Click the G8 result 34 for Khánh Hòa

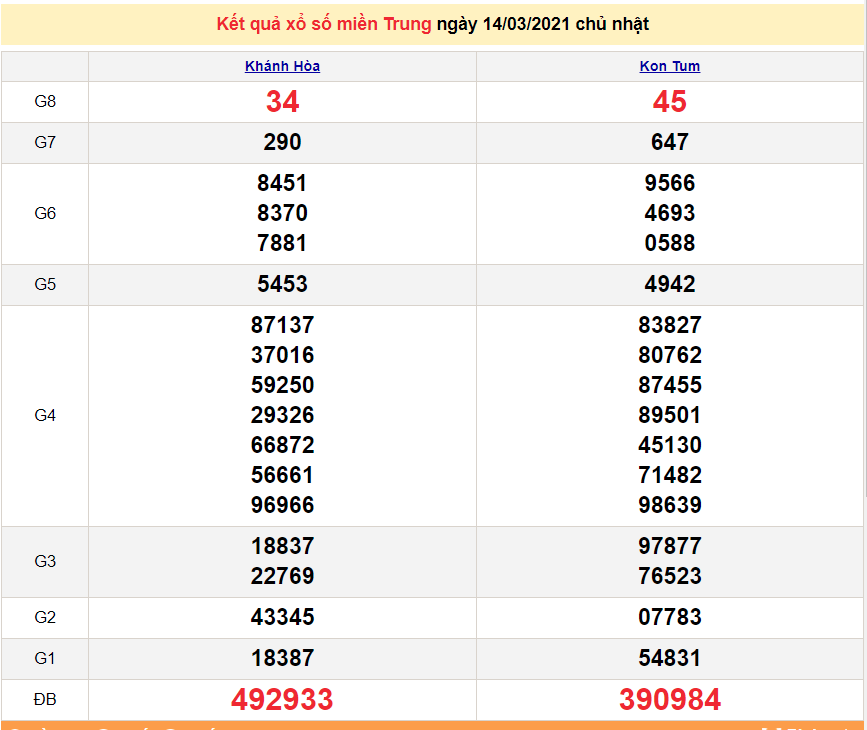pos(282,102)
